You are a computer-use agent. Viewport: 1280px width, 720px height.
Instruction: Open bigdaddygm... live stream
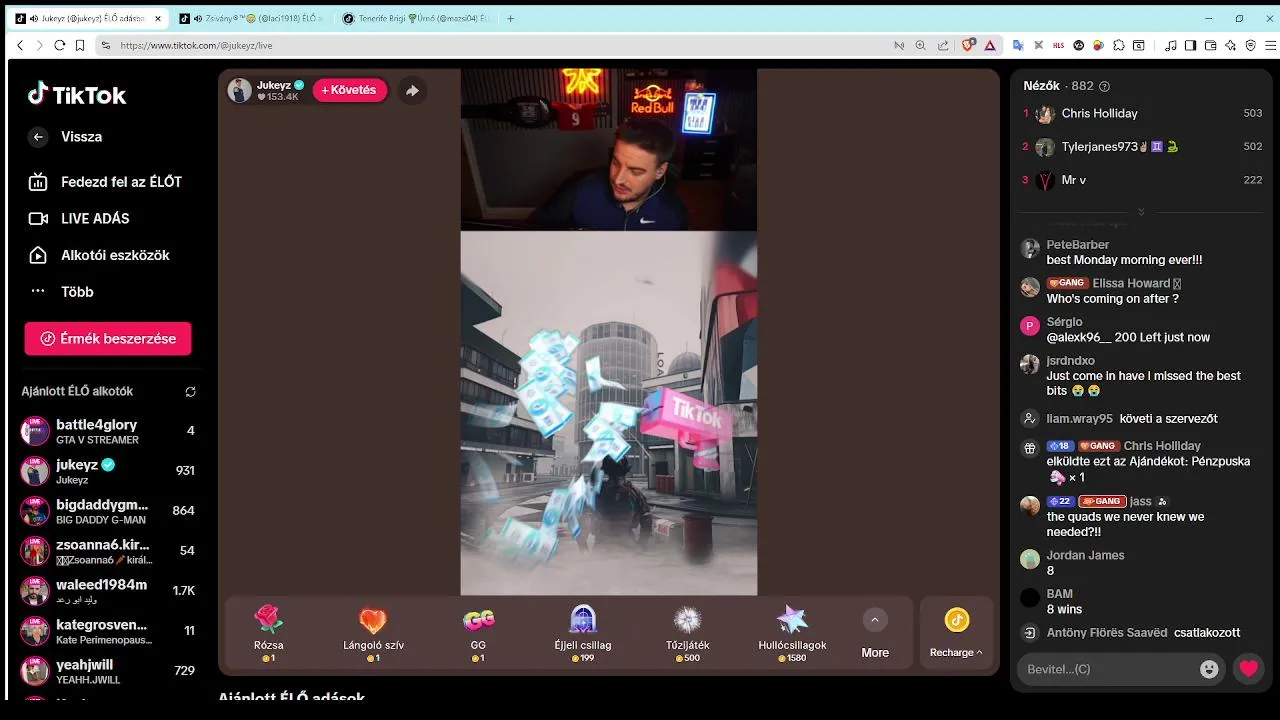pos(108,511)
